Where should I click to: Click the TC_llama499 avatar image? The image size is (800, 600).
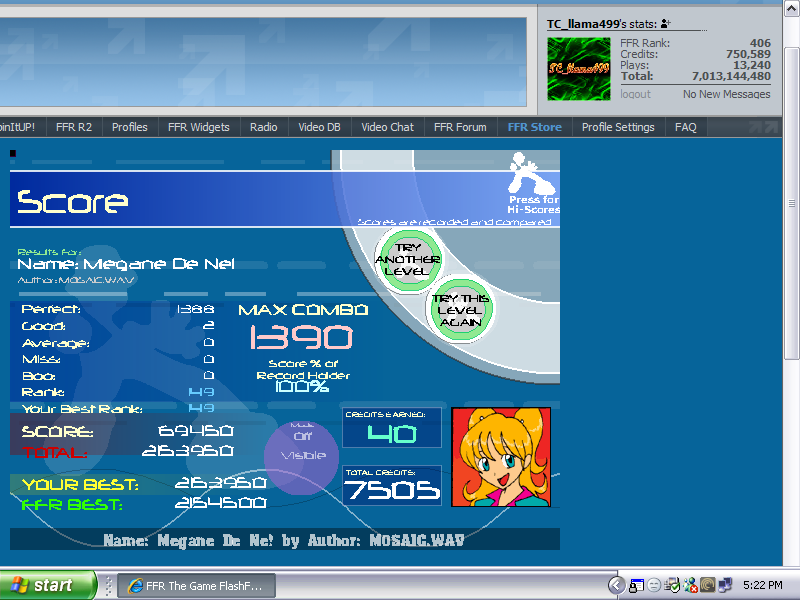[x=579, y=68]
